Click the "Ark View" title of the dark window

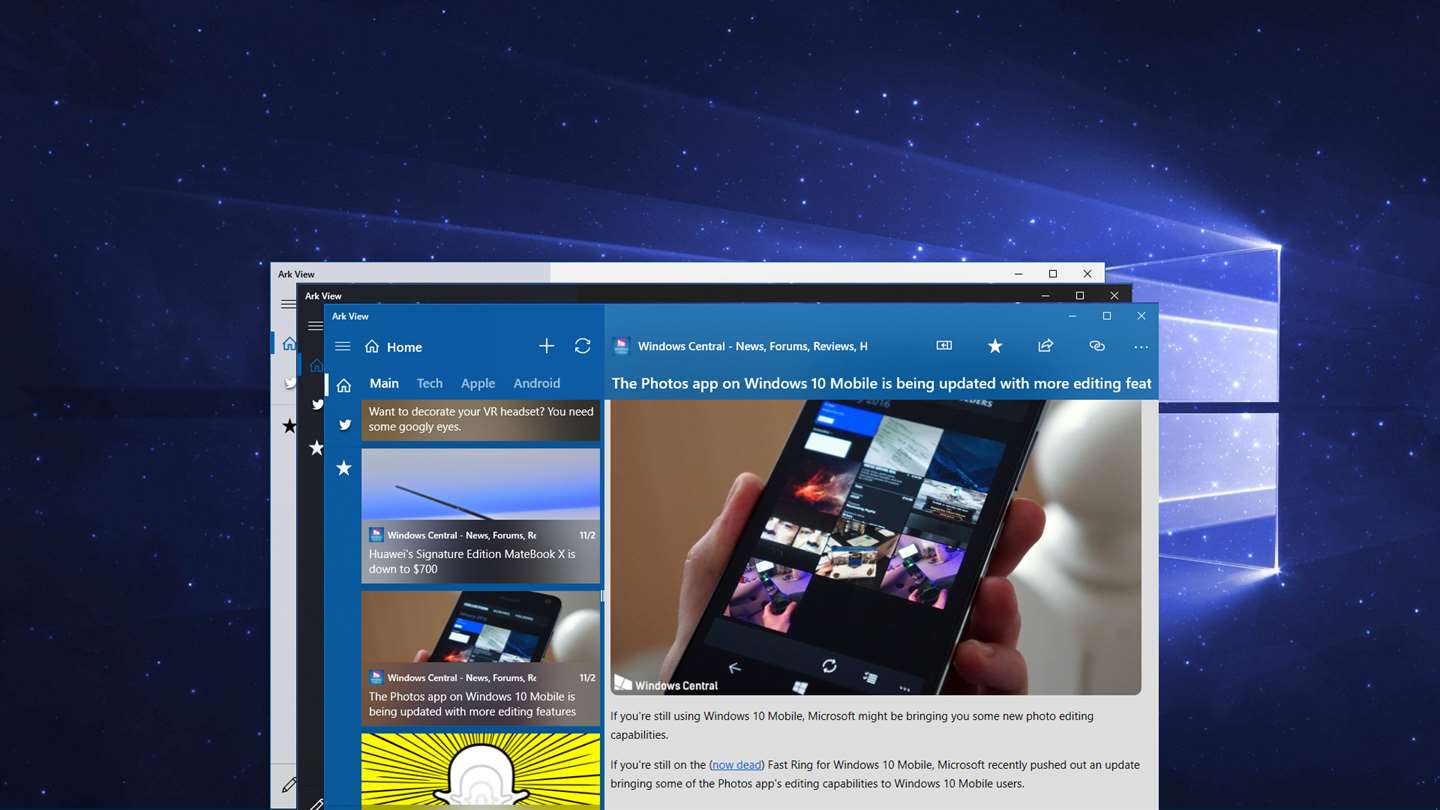click(x=323, y=296)
